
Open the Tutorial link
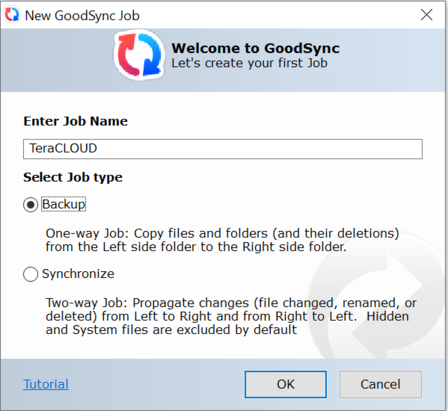(46, 384)
